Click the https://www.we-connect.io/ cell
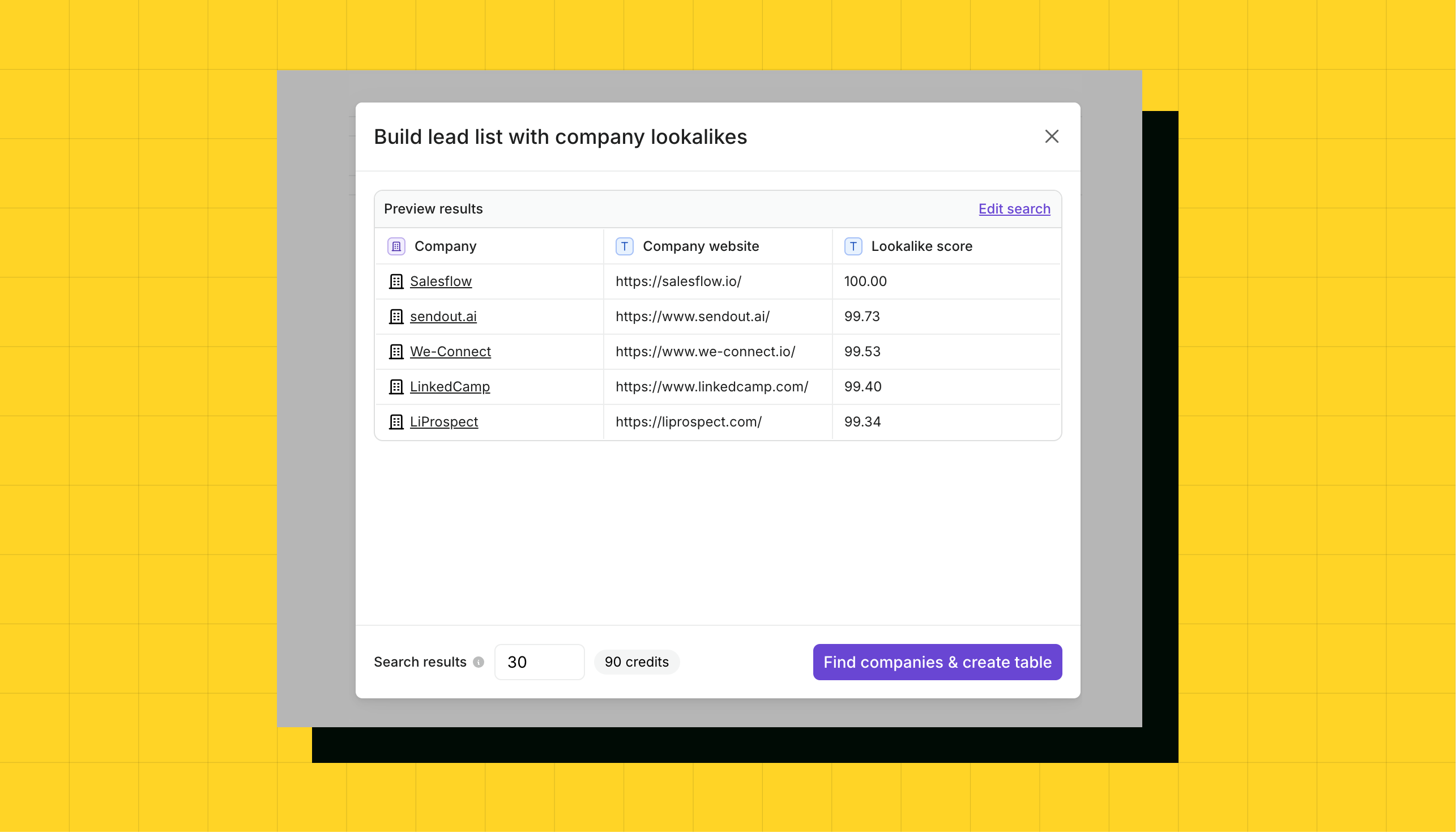 [x=718, y=351]
